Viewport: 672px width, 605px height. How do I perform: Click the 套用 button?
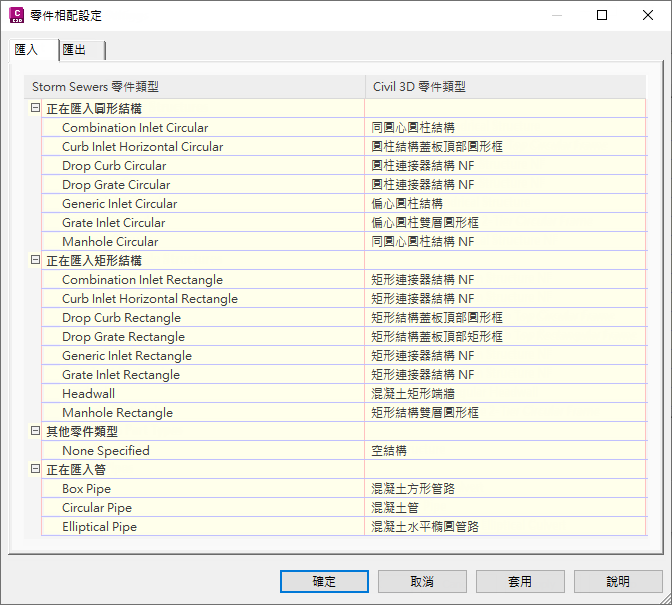(520, 581)
